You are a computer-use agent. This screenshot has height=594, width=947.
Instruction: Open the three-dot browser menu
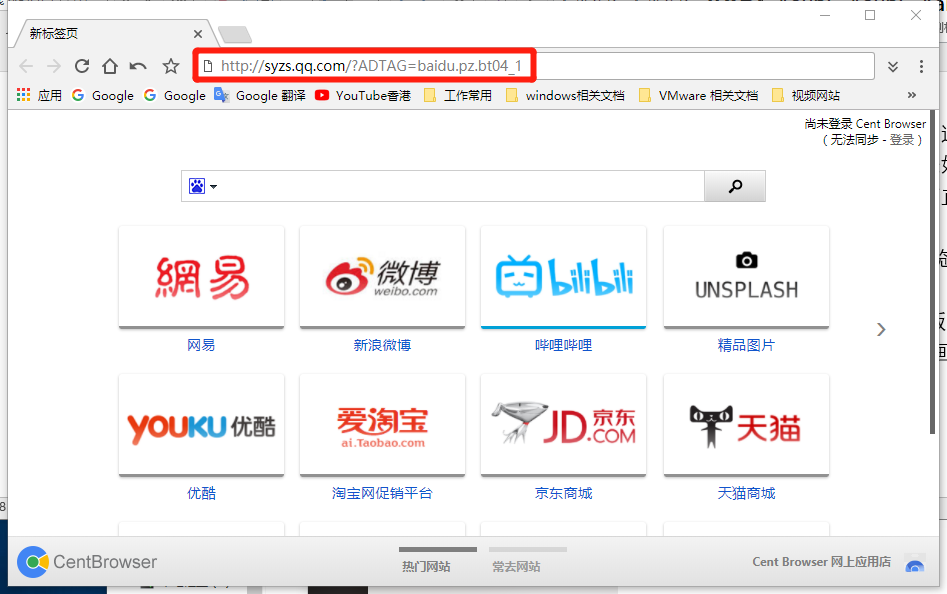coord(921,66)
